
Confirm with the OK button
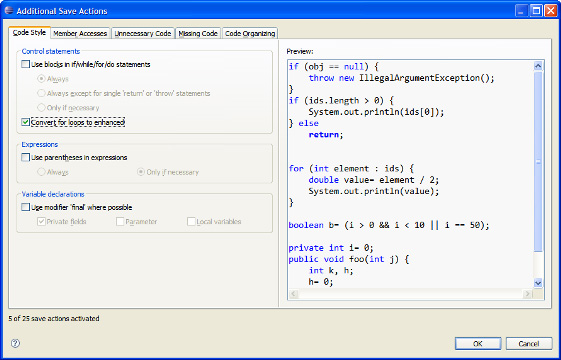pyautogui.click(x=478, y=344)
